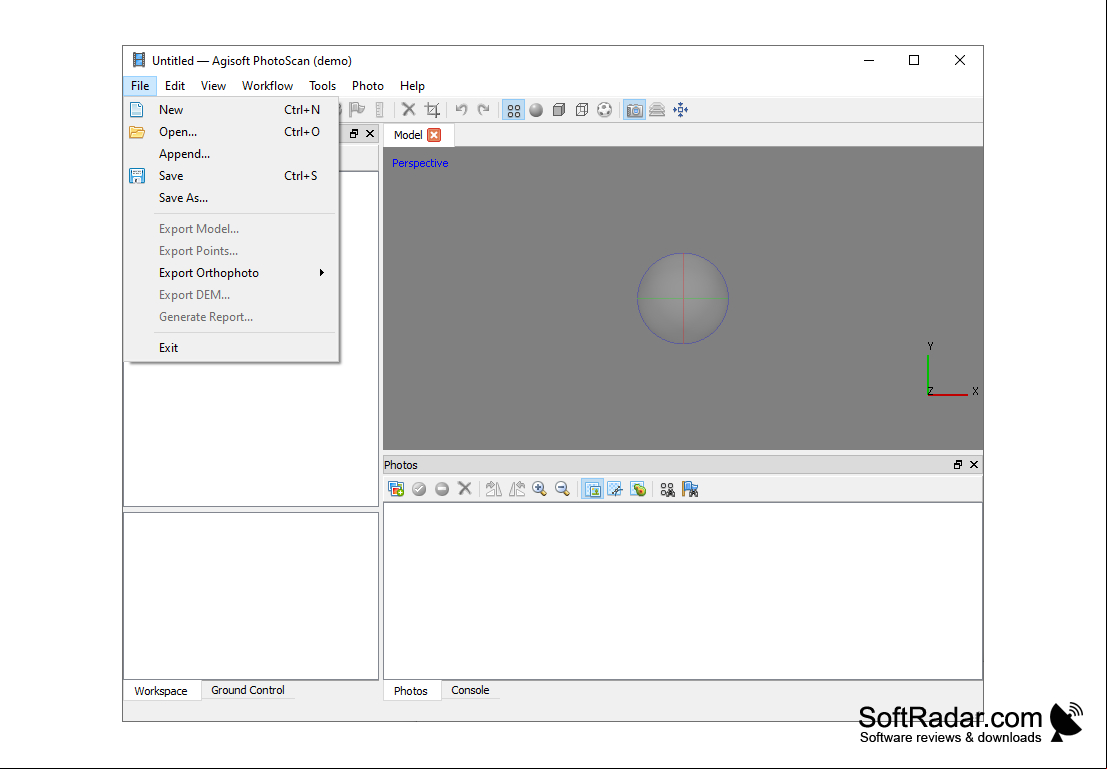Click the binoculars with squares filter icon

[x=667, y=489]
